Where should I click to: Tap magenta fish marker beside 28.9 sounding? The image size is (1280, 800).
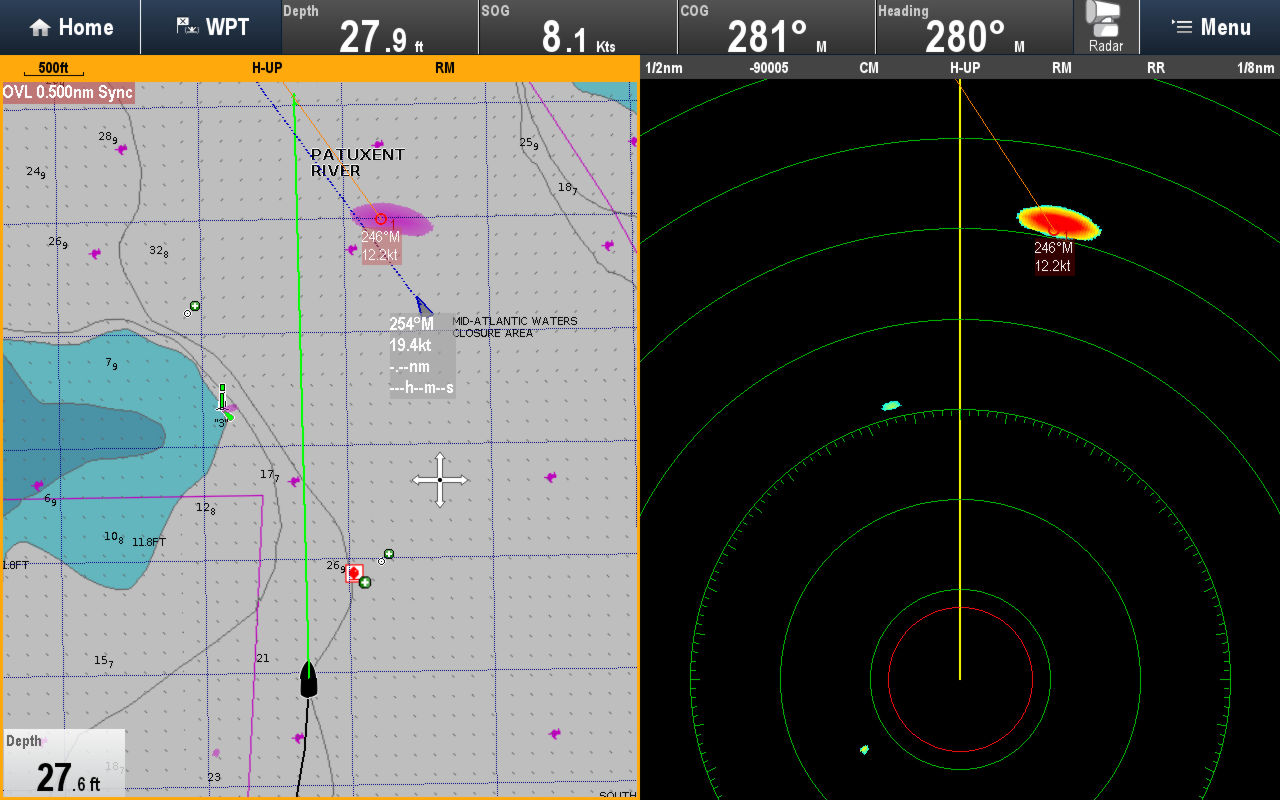tap(122, 150)
